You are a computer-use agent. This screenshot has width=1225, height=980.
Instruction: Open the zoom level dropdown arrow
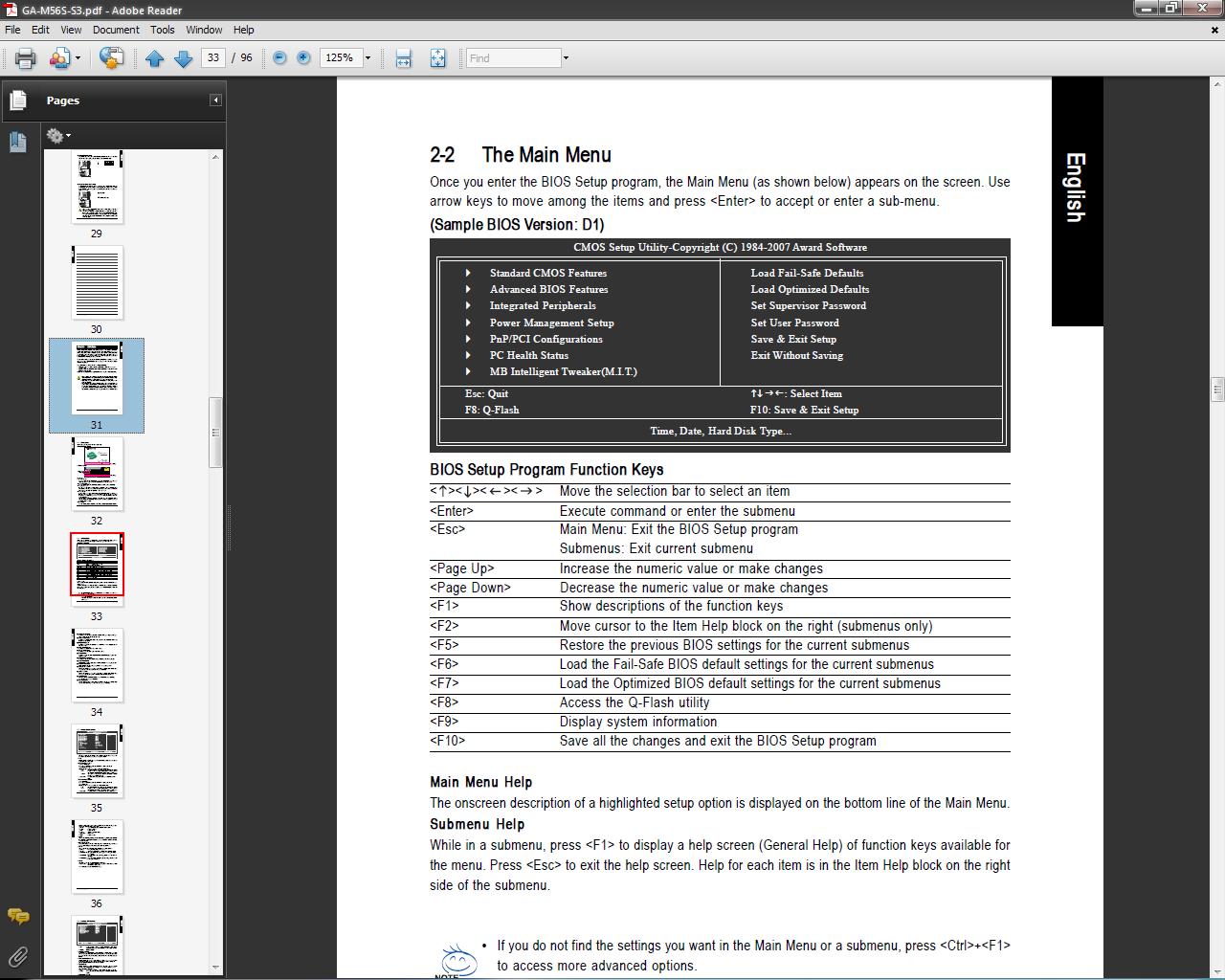tap(367, 58)
